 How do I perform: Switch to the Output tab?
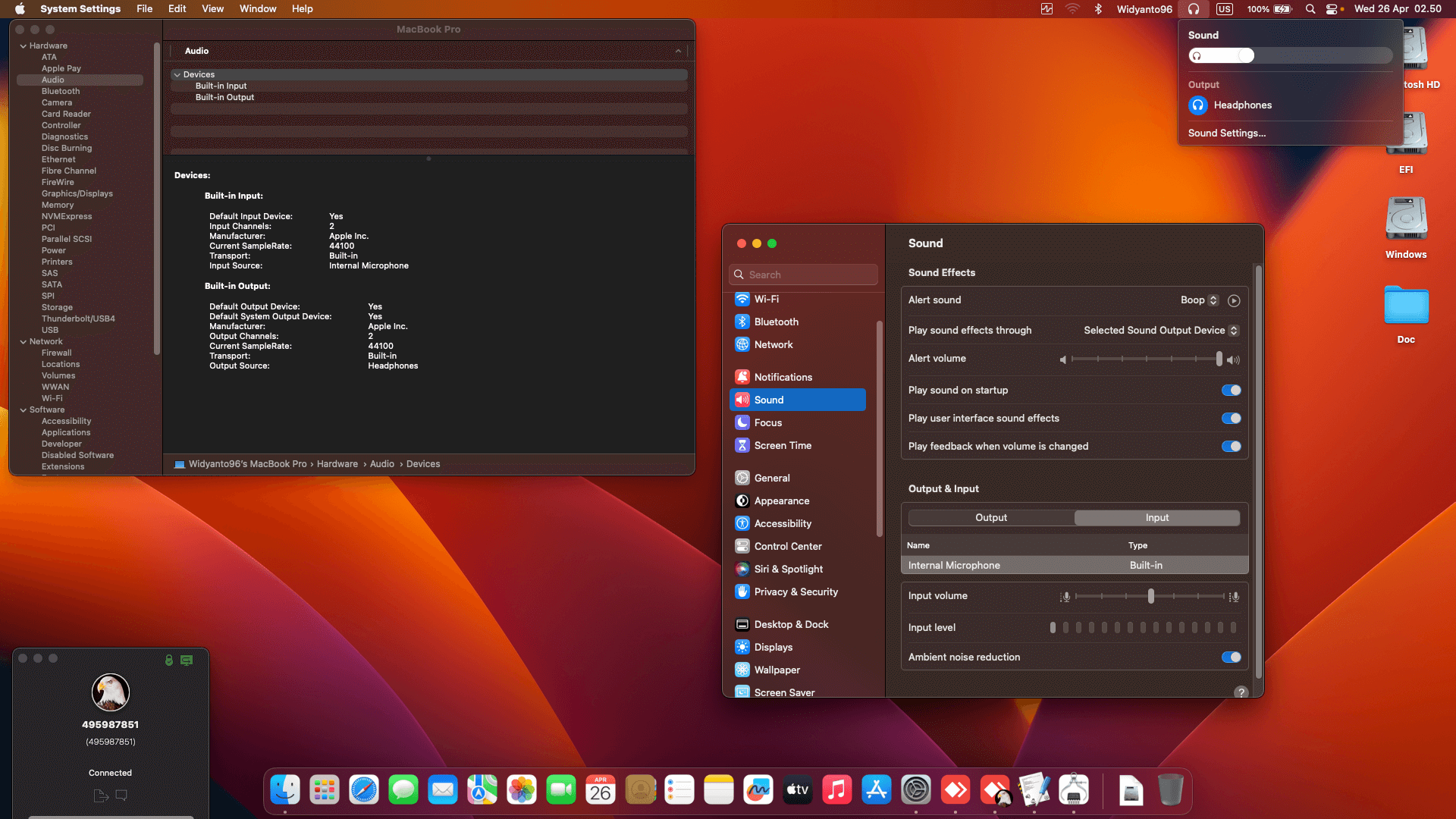coord(991,518)
